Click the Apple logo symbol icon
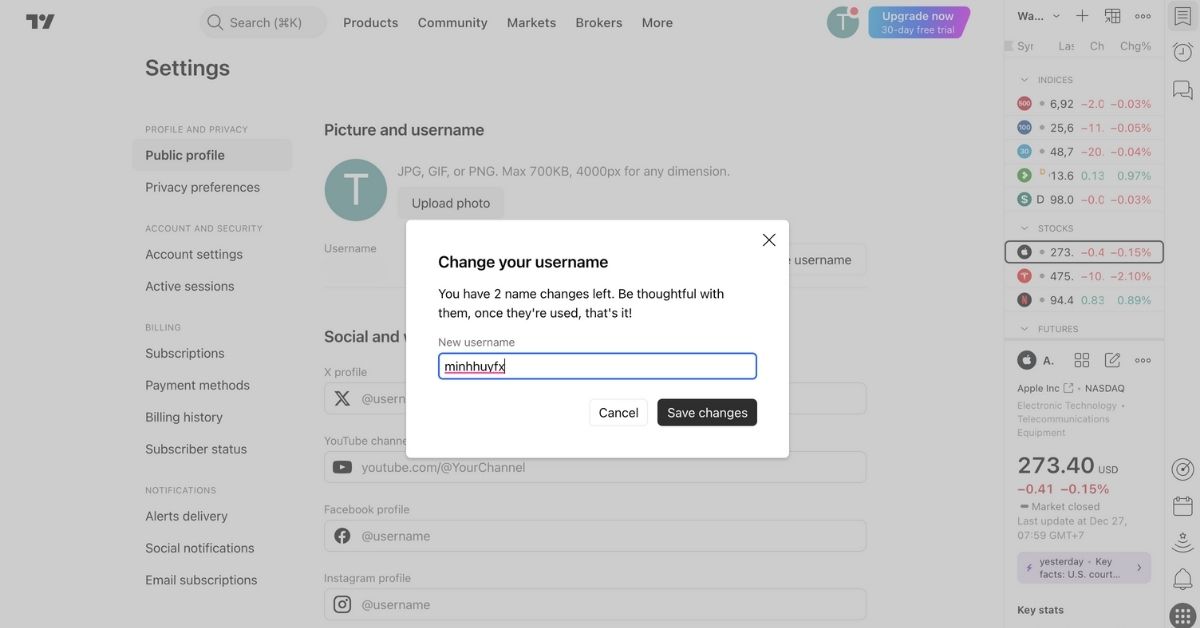Image resolution: width=1200 pixels, height=628 pixels. [1026, 359]
